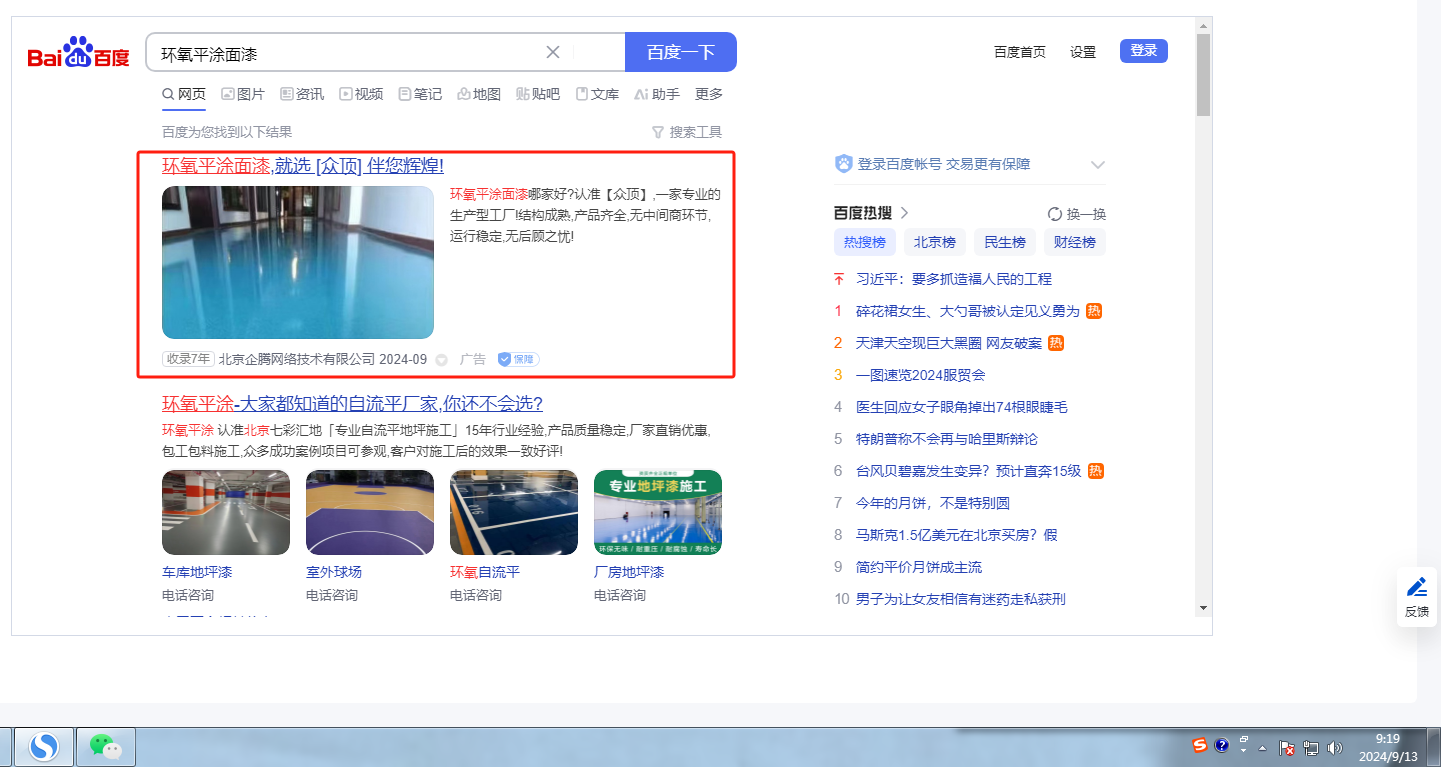The width and height of the screenshot is (1441, 767).
Task: Switch to the 财经榜 tab
Action: (x=1075, y=242)
